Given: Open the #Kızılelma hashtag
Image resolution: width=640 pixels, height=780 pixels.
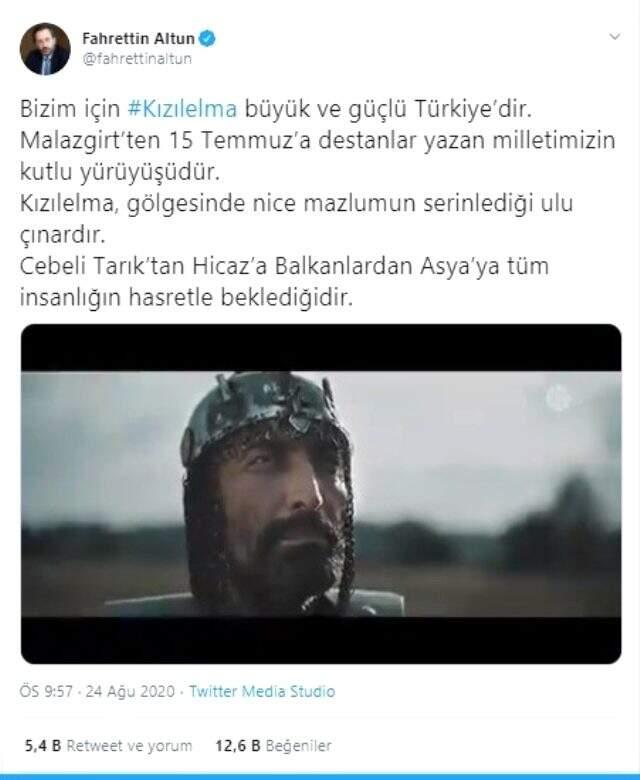Looking at the screenshot, I should coord(182,109).
